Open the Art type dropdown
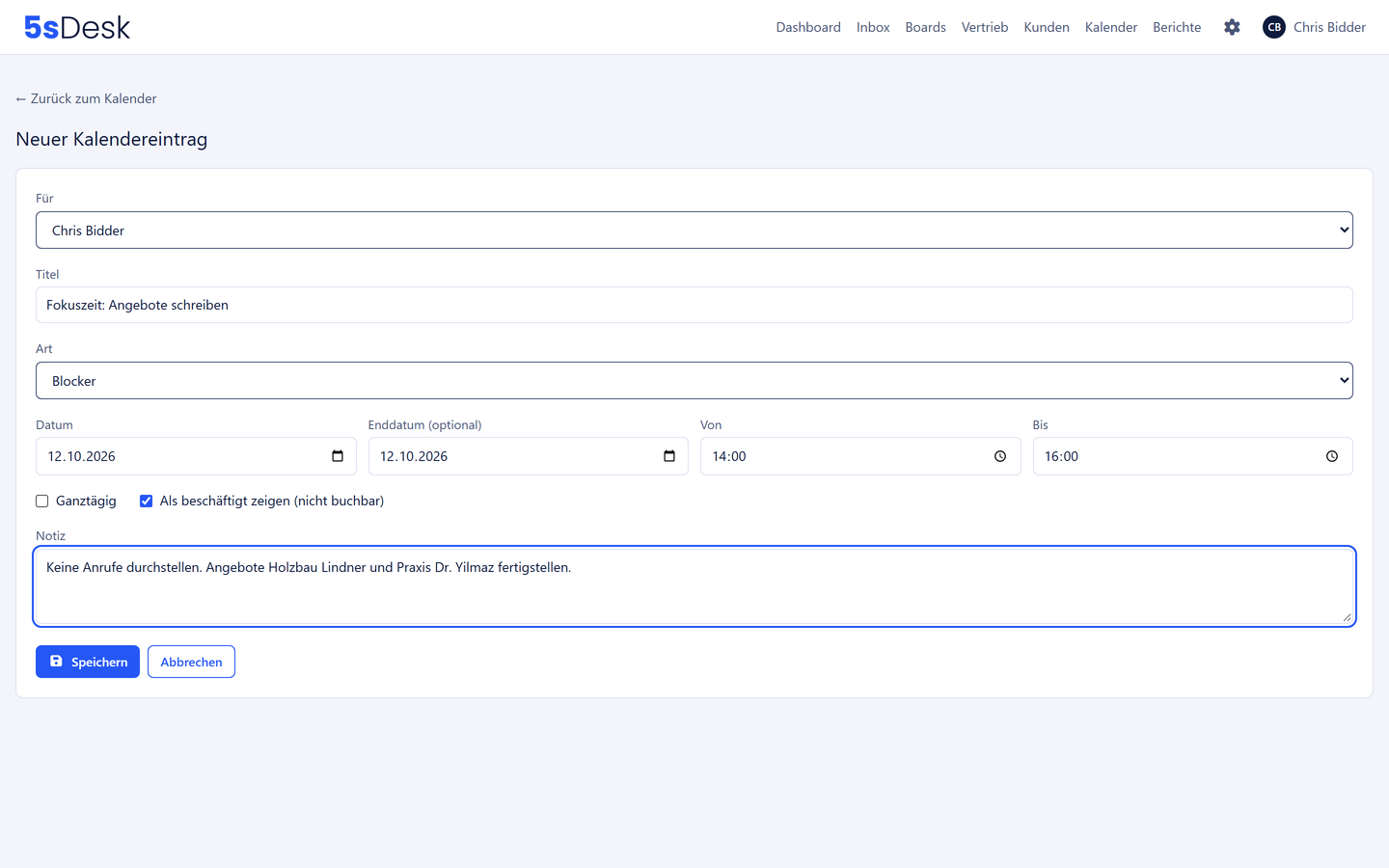 [694, 381]
